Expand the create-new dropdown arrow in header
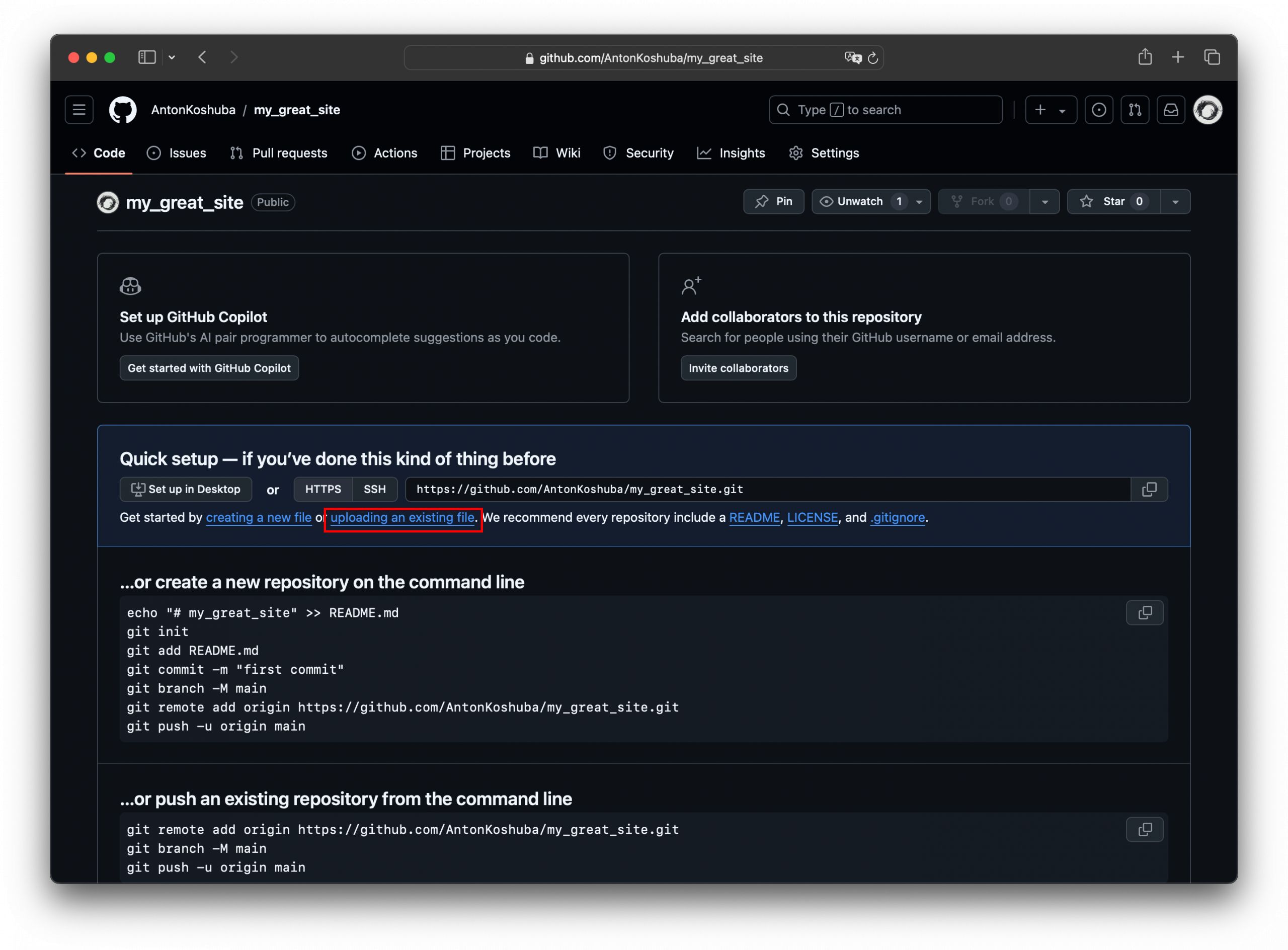 point(1062,110)
